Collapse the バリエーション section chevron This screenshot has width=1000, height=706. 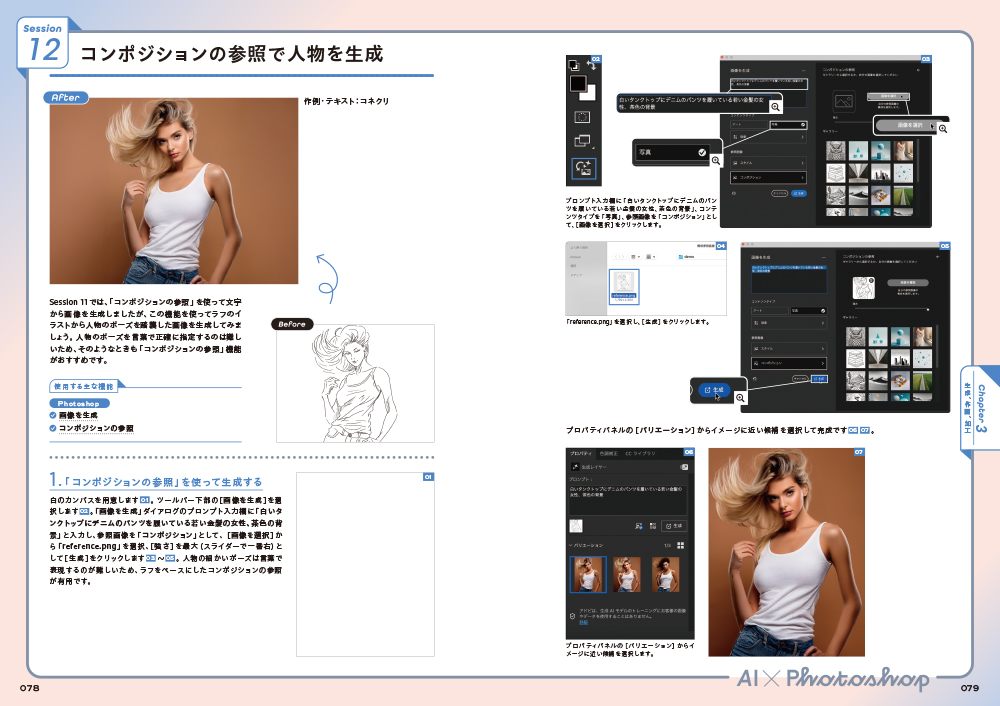(x=571, y=545)
